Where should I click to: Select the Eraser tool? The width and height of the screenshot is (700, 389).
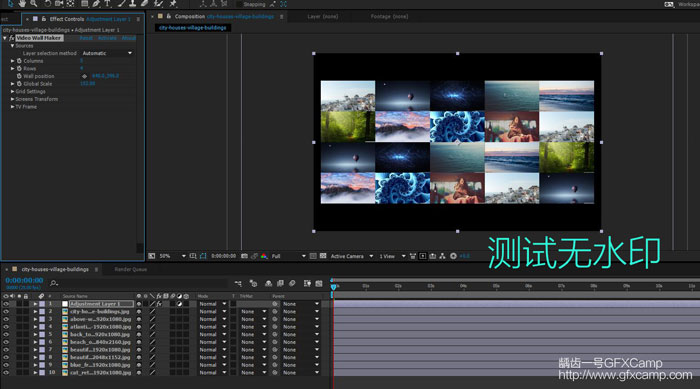[144, 4]
